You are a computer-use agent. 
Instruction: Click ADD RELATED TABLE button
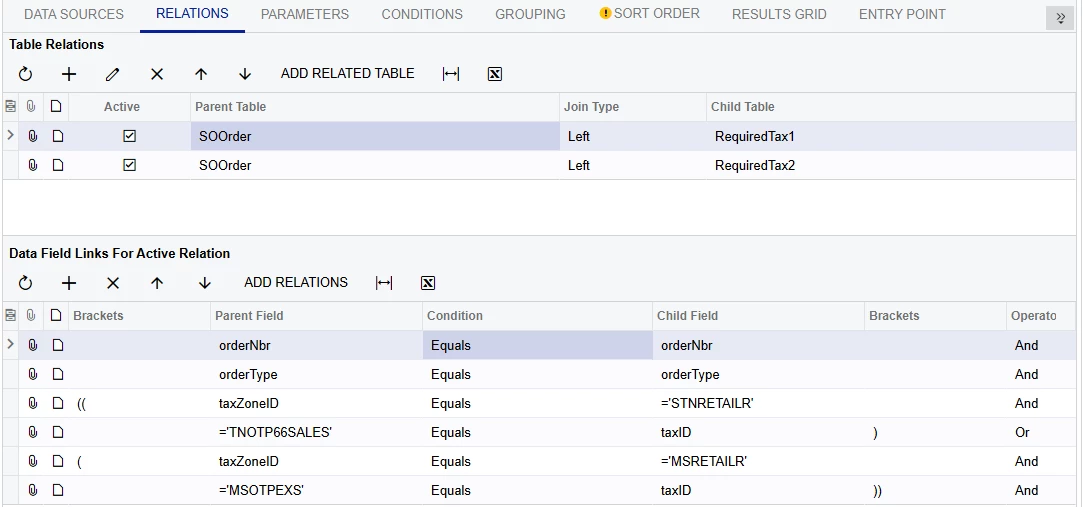click(347, 73)
